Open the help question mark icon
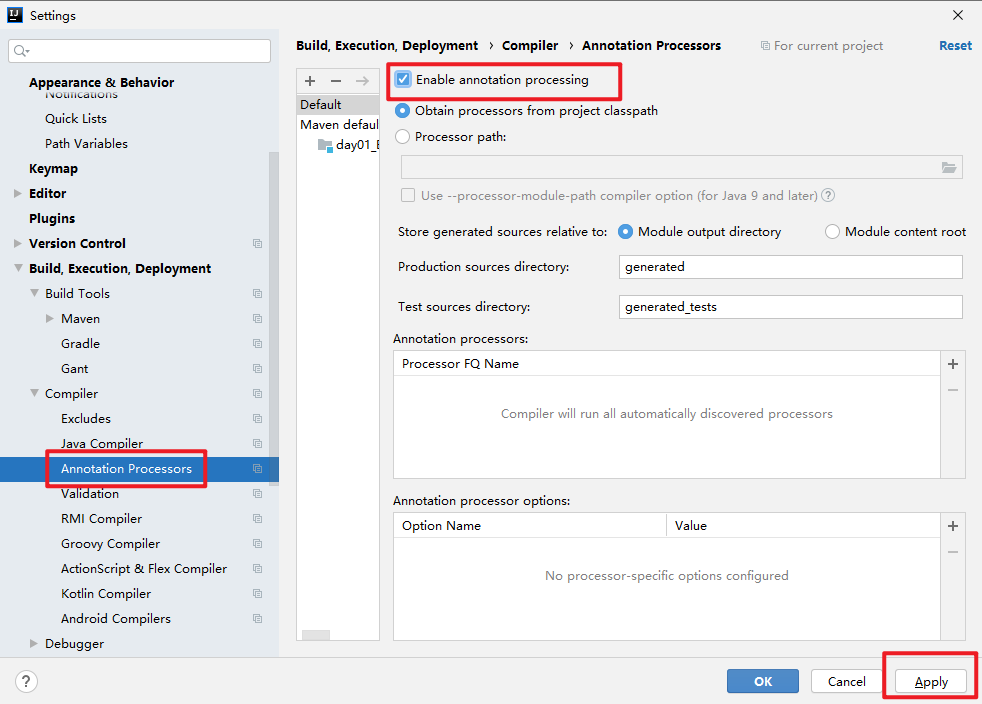982x704 pixels. (27, 681)
